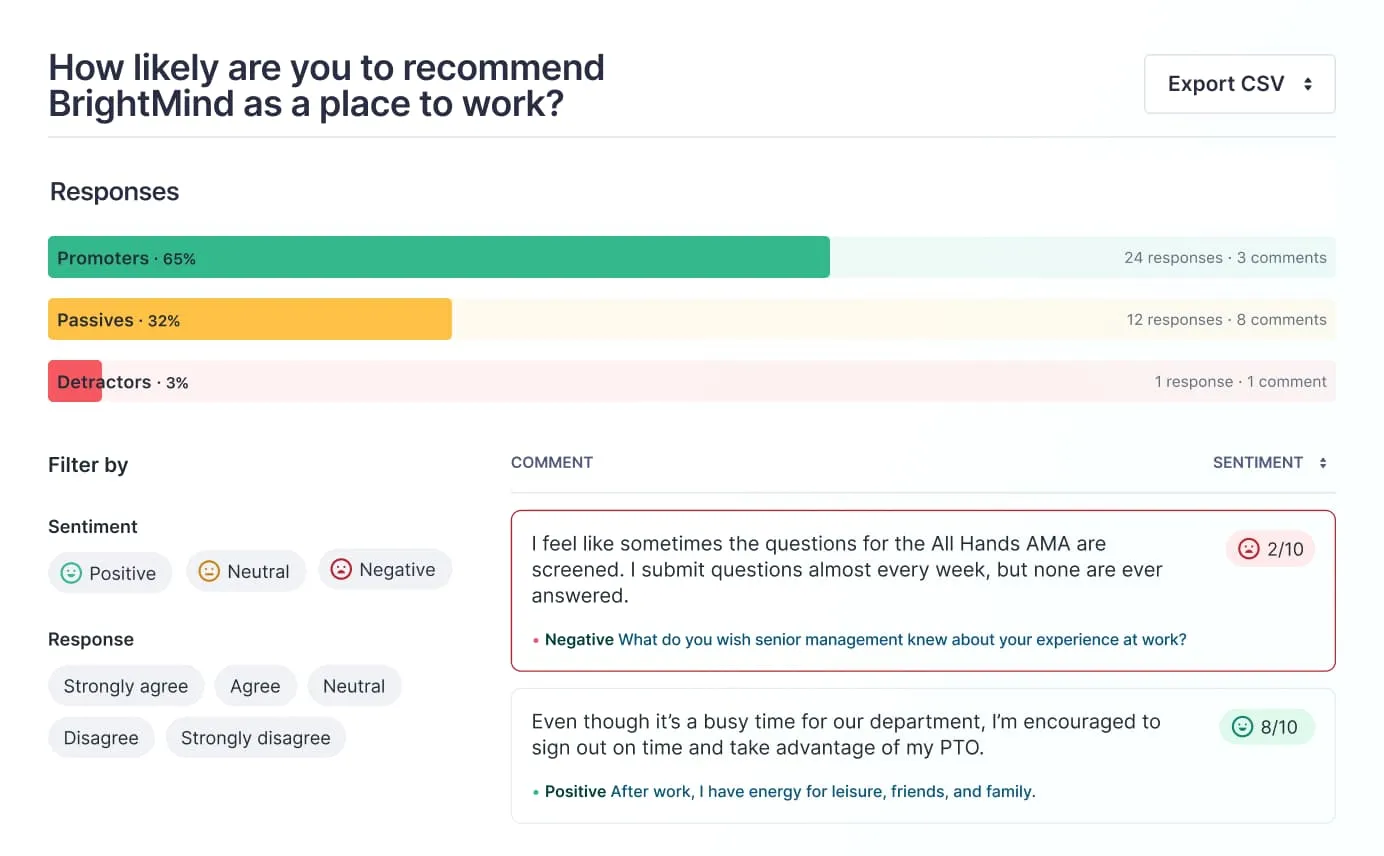
Task: Click the Comment column header
Action: point(552,463)
